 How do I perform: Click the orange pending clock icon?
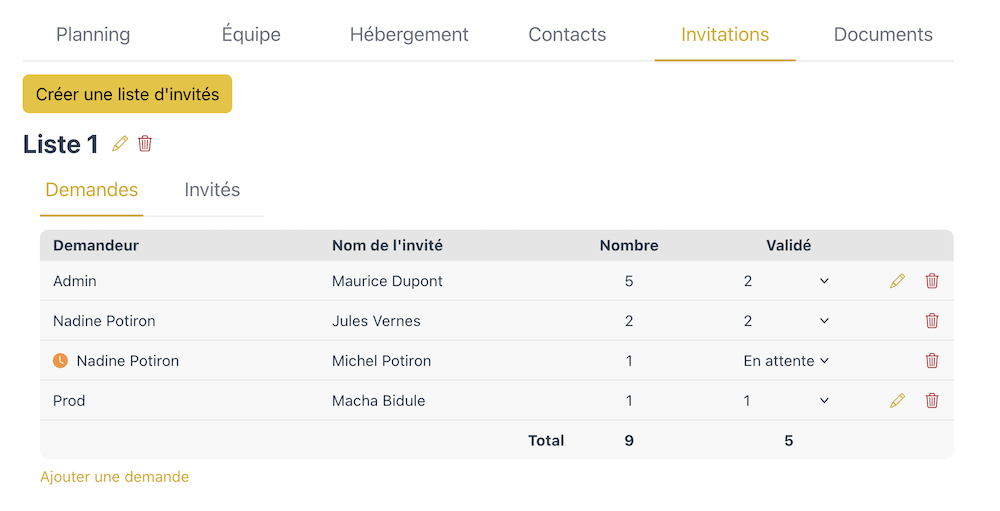pyautogui.click(x=60, y=360)
